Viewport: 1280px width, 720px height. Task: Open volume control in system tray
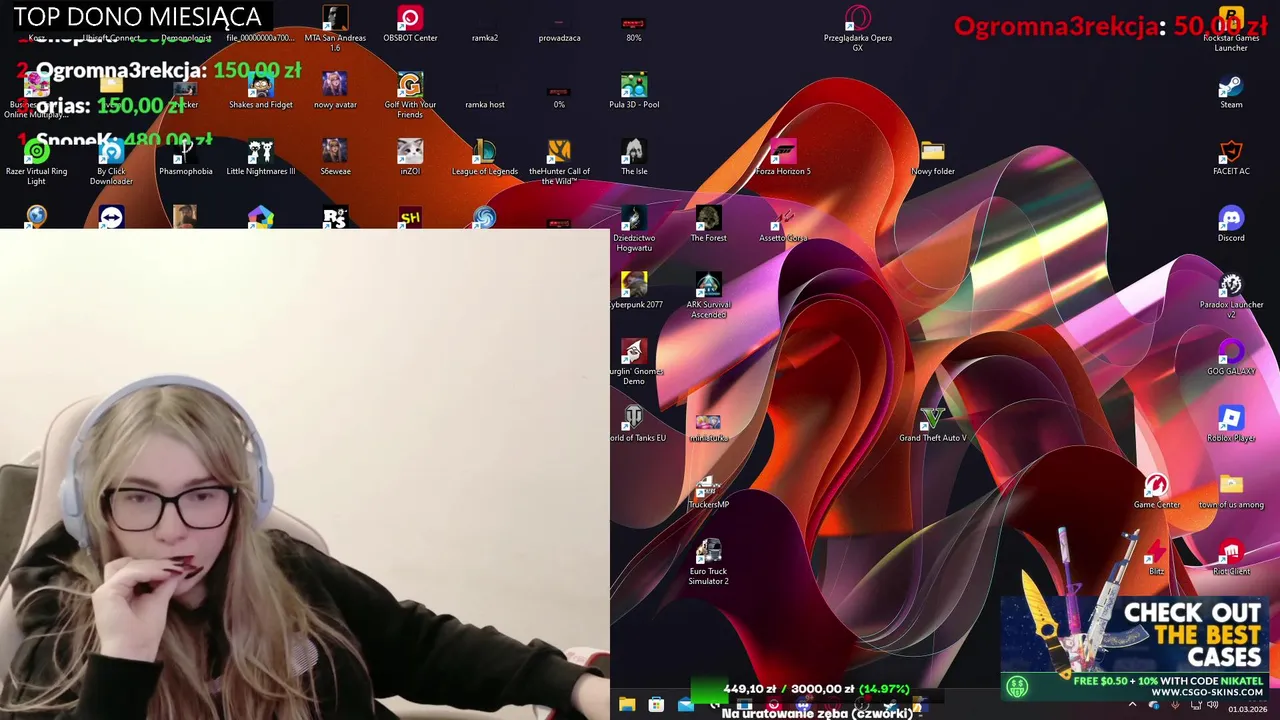pos(1212,705)
